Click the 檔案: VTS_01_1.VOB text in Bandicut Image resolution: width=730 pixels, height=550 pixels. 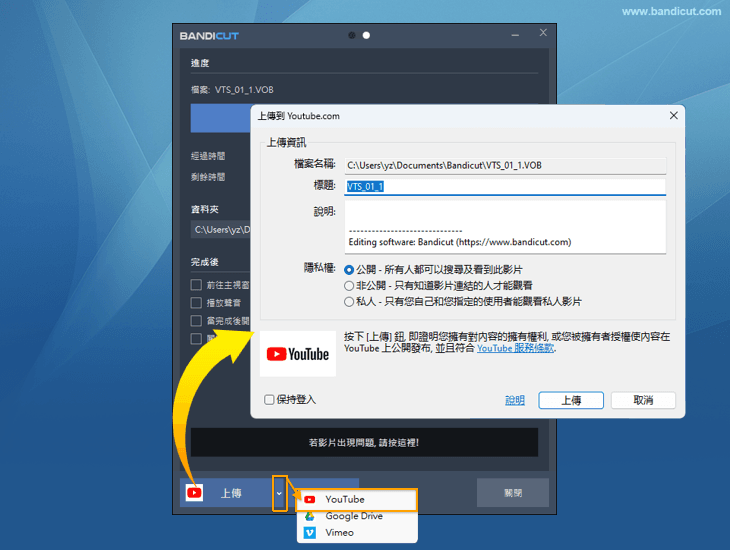[x=232, y=90]
